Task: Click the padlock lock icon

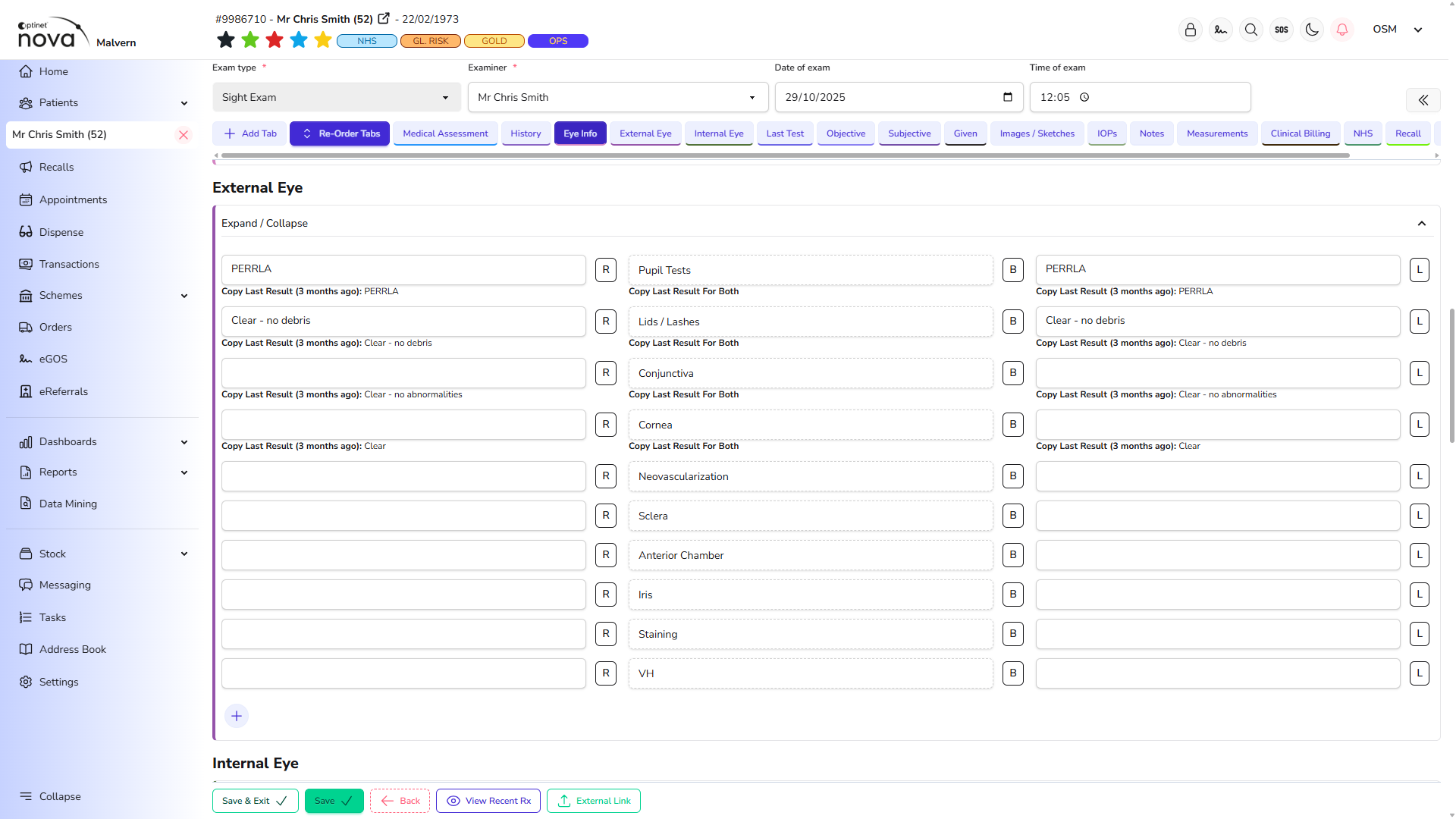Action: (1191, 30)
